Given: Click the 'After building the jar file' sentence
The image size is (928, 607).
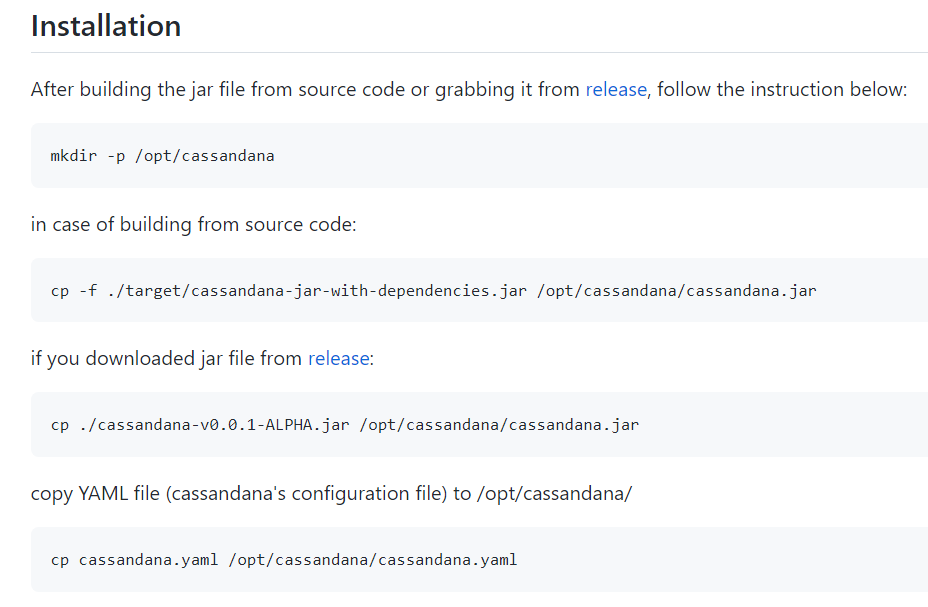Looking at the screenshot, I should coord(469,89).
